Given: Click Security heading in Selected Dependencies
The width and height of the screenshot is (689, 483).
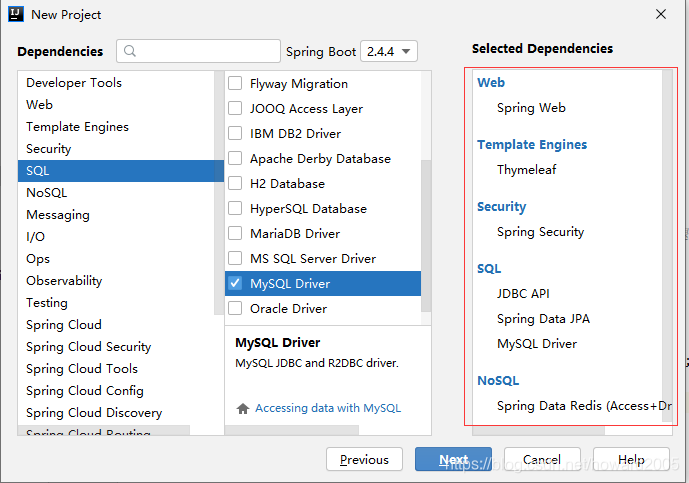Looking at the screenshot, I should pos(501,207).
